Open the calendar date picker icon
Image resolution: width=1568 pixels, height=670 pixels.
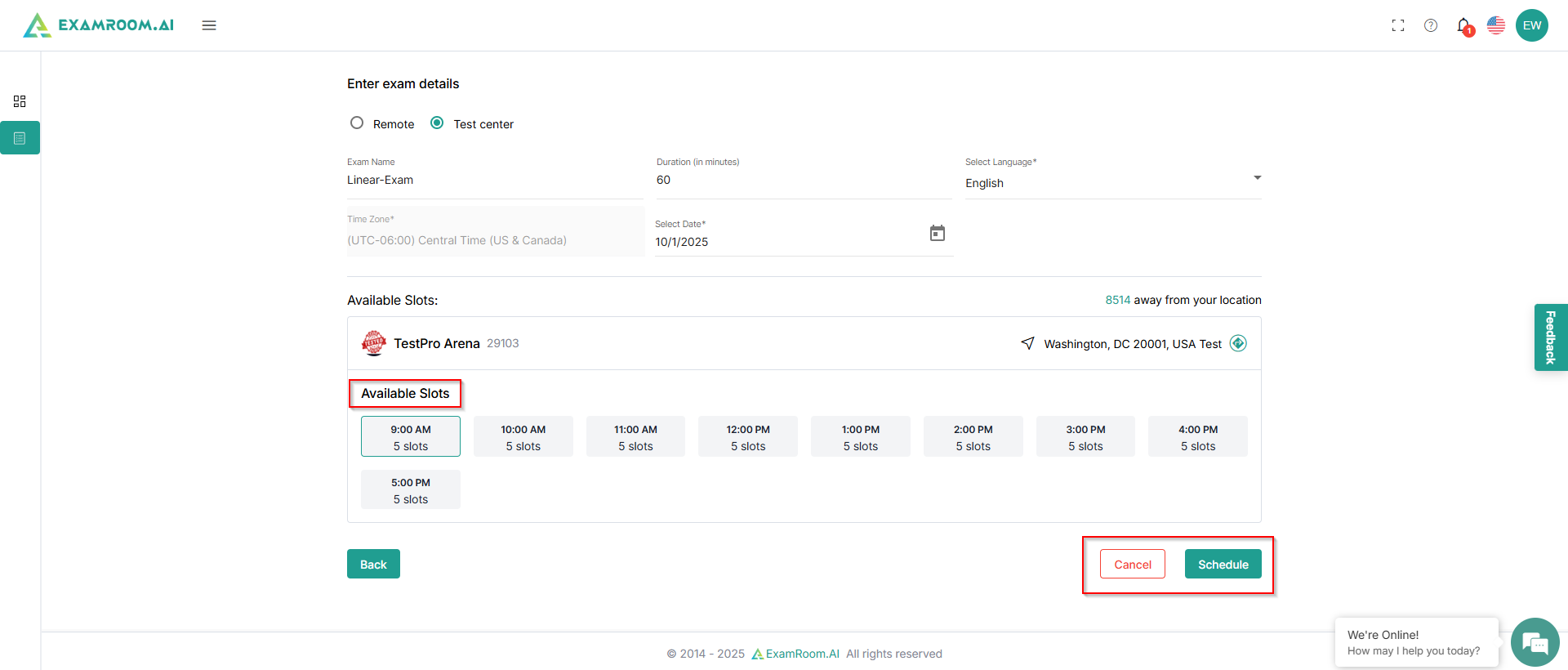938,234
